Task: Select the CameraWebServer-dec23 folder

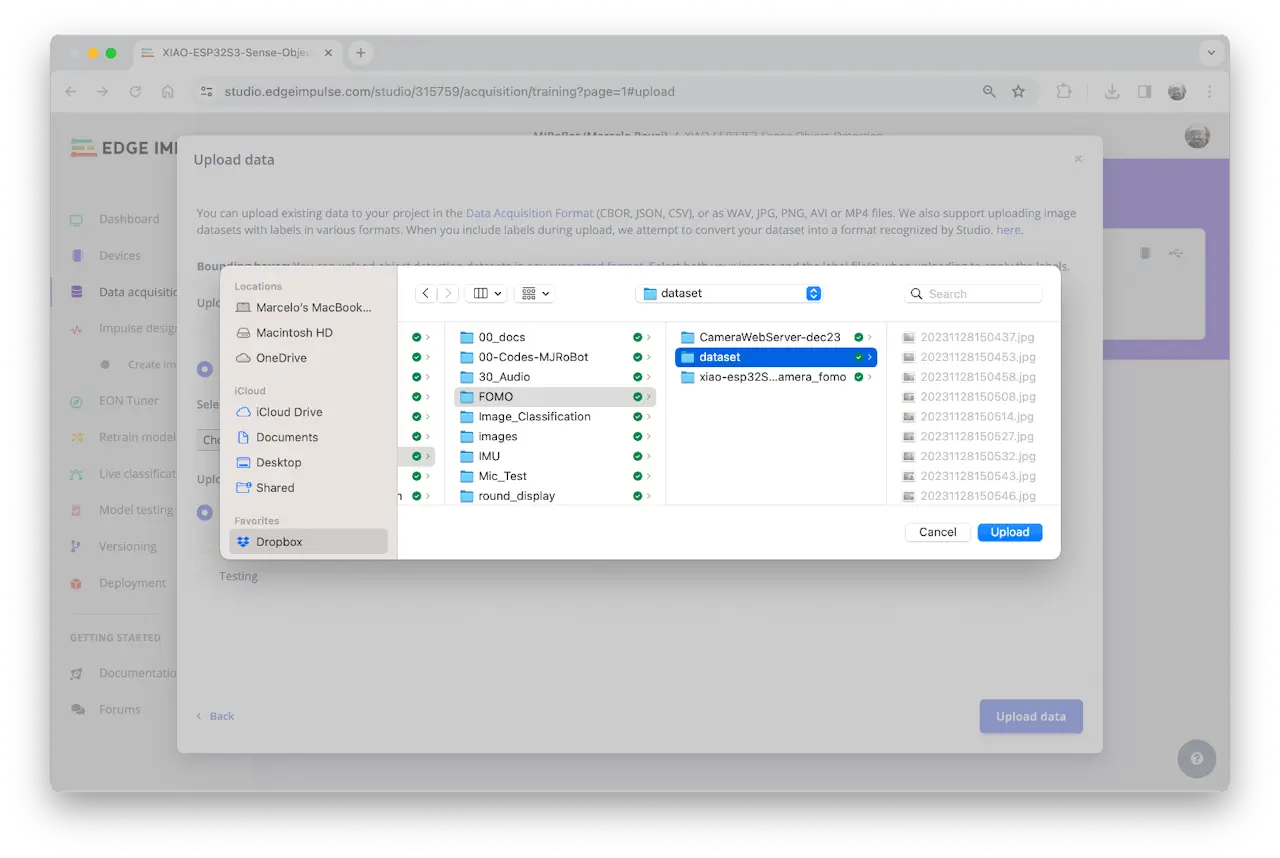Action: coord(769,337)
